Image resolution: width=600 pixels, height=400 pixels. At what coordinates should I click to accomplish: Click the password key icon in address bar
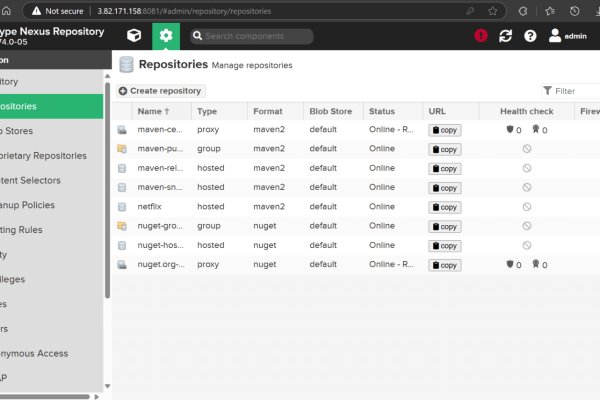[x=470, y=11]
